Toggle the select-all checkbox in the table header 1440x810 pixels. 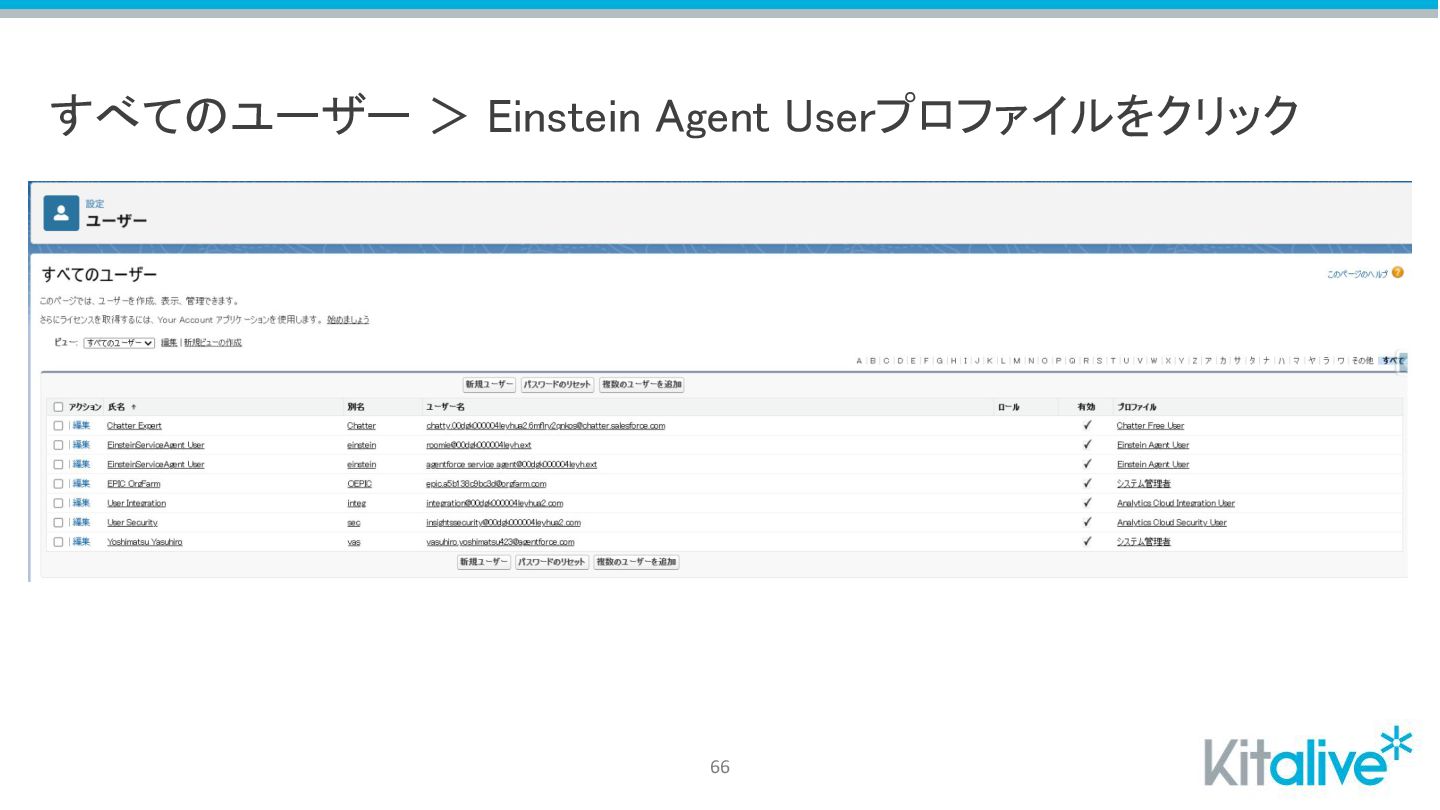(58, 407)
